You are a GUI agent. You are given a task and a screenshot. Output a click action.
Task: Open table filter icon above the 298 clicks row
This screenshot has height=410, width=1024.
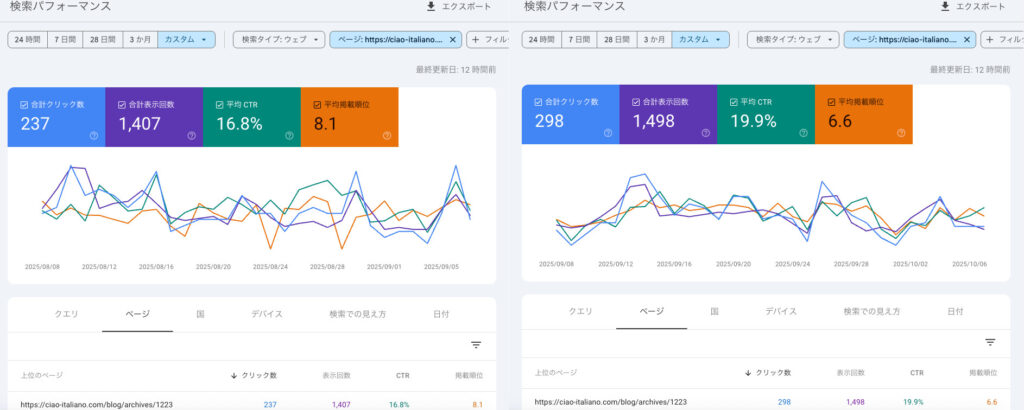(990, 342)
